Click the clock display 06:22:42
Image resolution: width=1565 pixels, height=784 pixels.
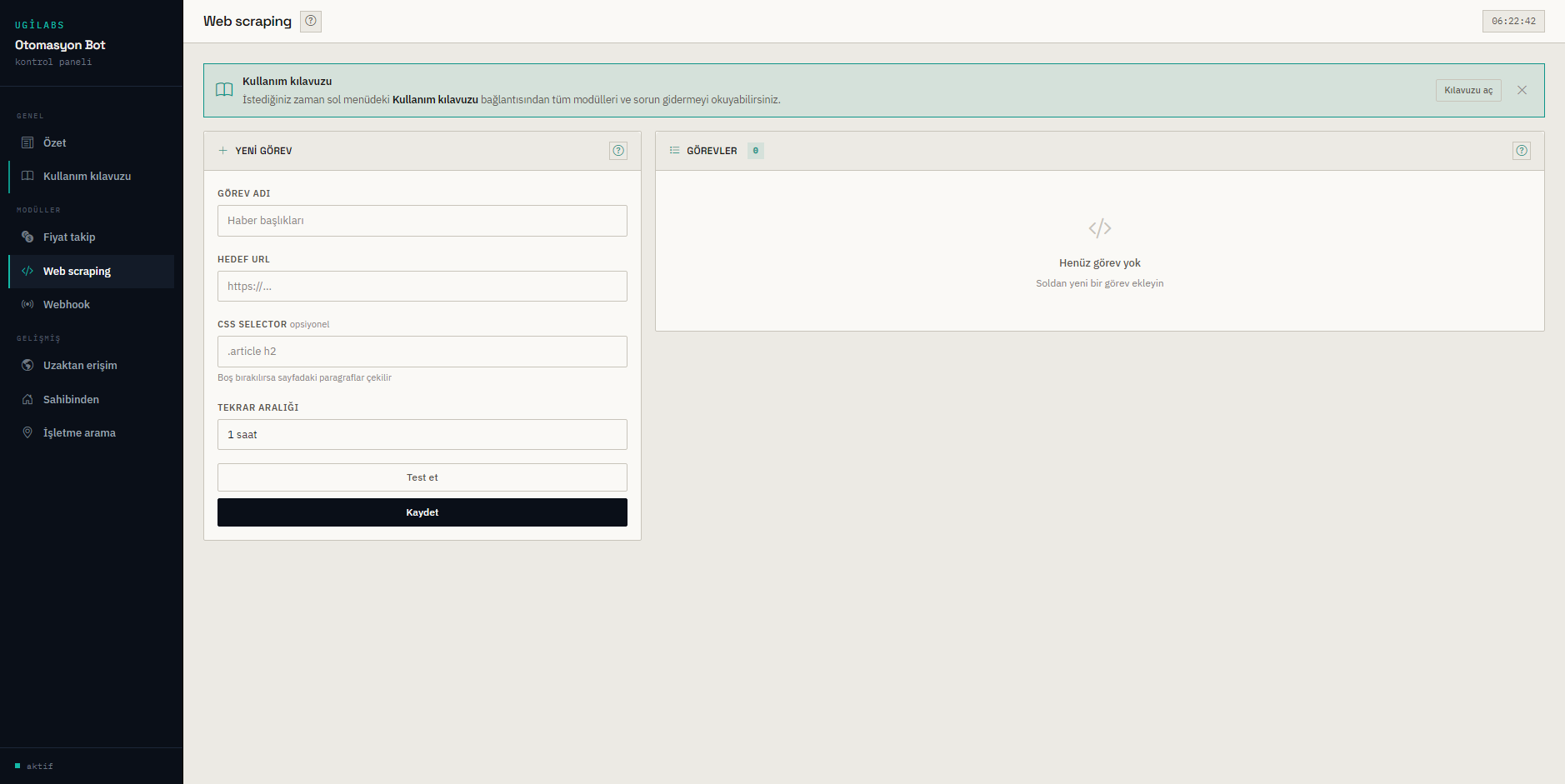pos(1513,21)
